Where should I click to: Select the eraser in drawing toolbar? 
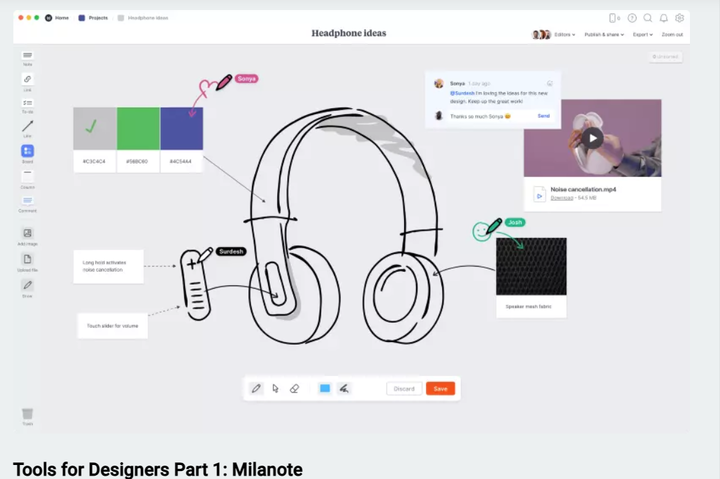(x=294, y=388)
